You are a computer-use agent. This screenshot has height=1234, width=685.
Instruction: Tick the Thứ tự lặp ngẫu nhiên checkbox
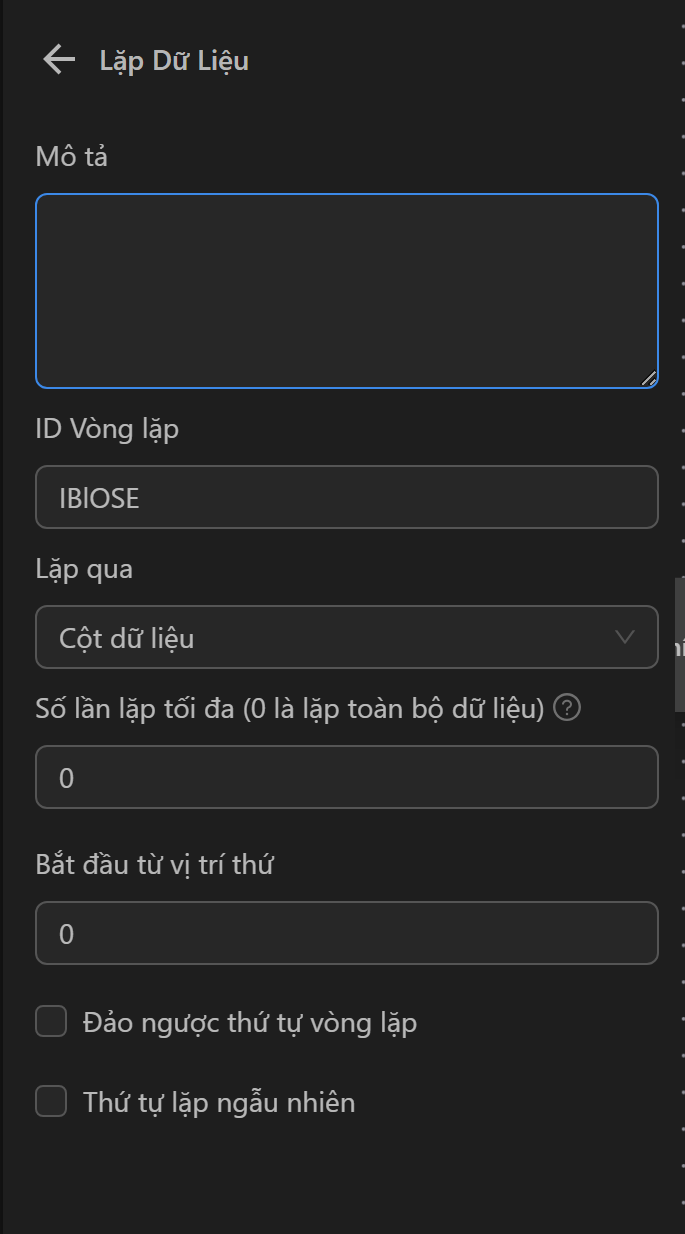click(x=51, y=1102)
